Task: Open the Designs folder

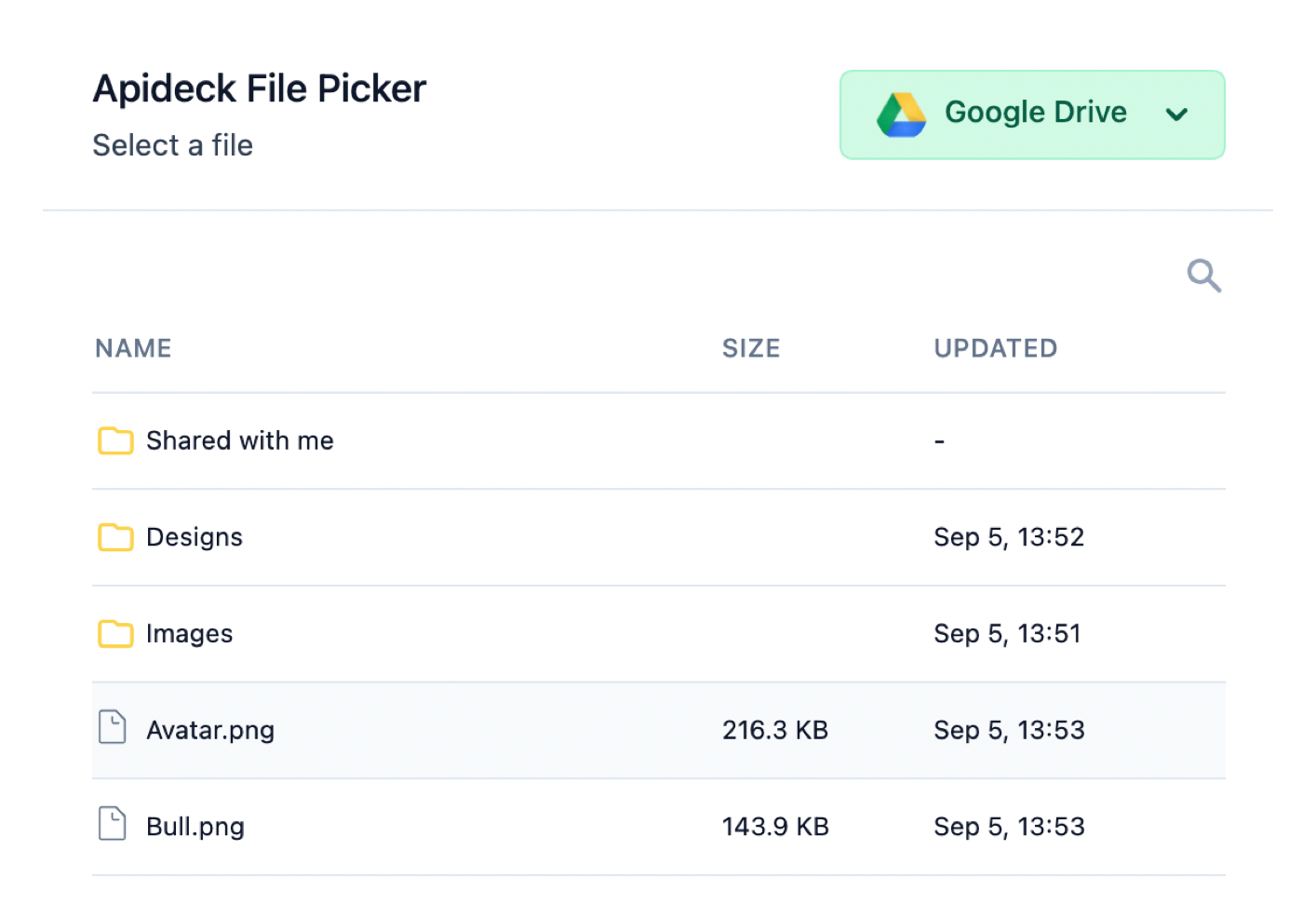Action: point(195,537)
